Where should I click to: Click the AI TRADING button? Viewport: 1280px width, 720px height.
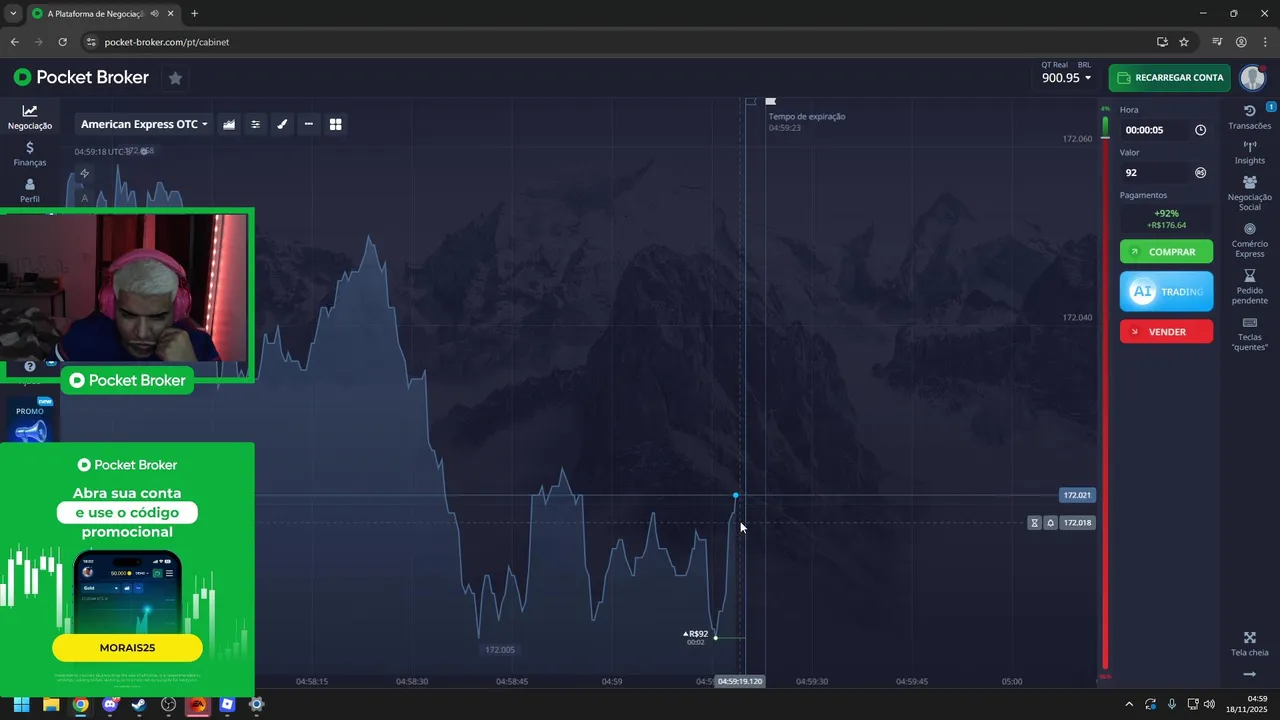1166,291
